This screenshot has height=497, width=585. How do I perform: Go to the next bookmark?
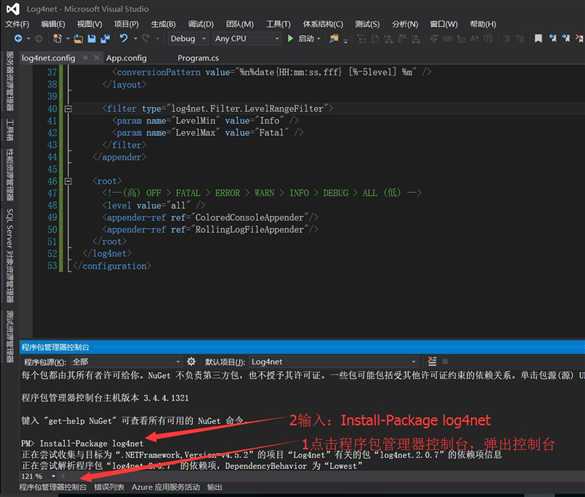tap(566, 38)
